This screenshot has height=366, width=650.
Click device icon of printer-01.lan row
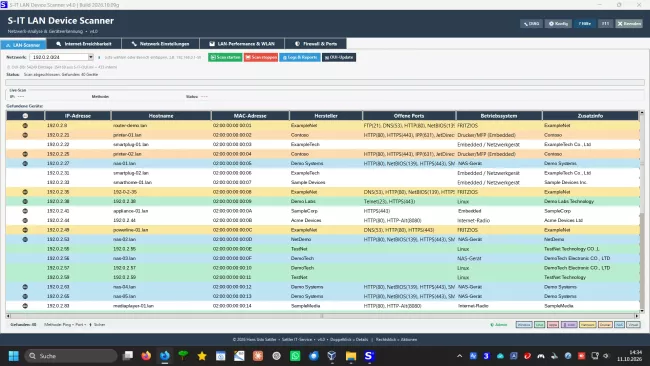coord(25,135)
